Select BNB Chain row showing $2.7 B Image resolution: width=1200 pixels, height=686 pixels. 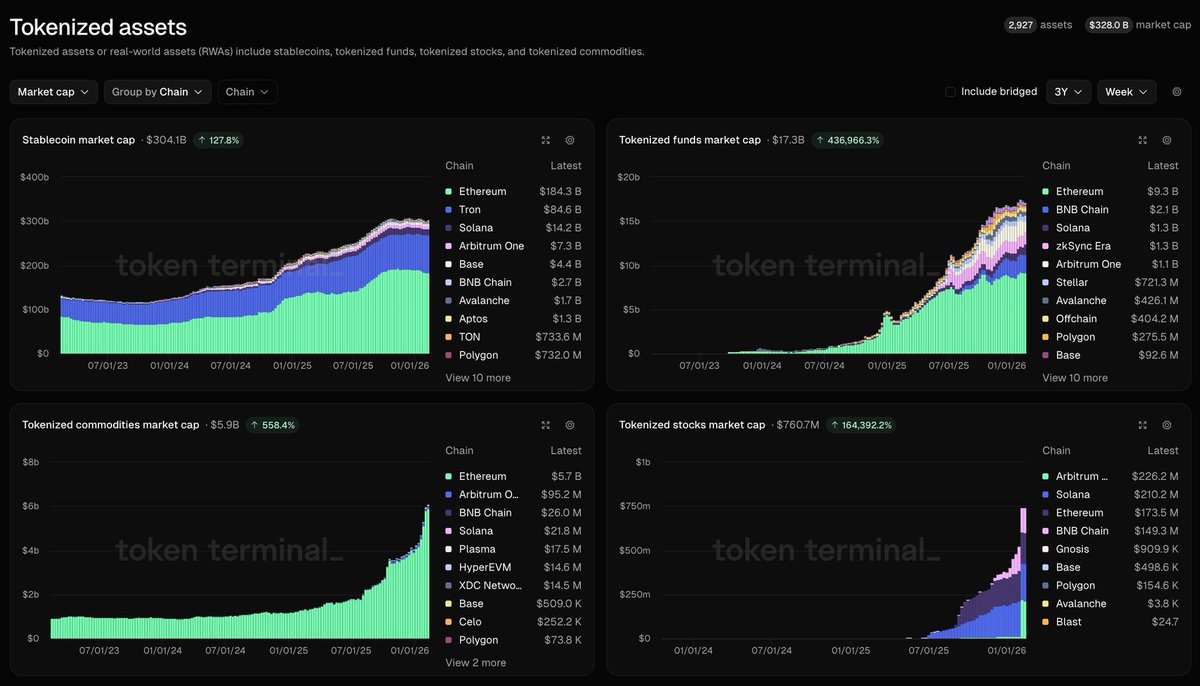[x=513, y=282]
